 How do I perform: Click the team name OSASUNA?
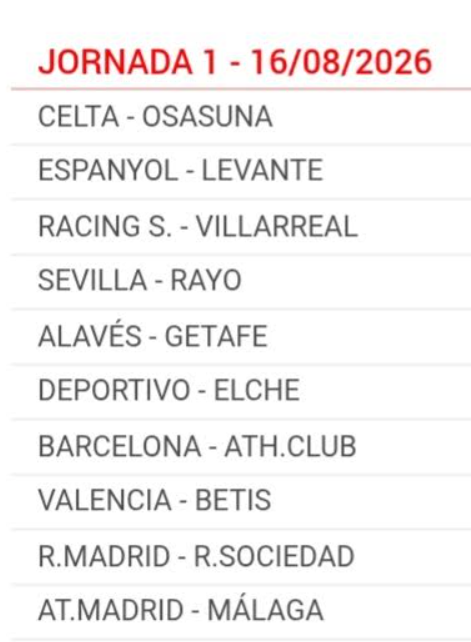pos(207,117)
